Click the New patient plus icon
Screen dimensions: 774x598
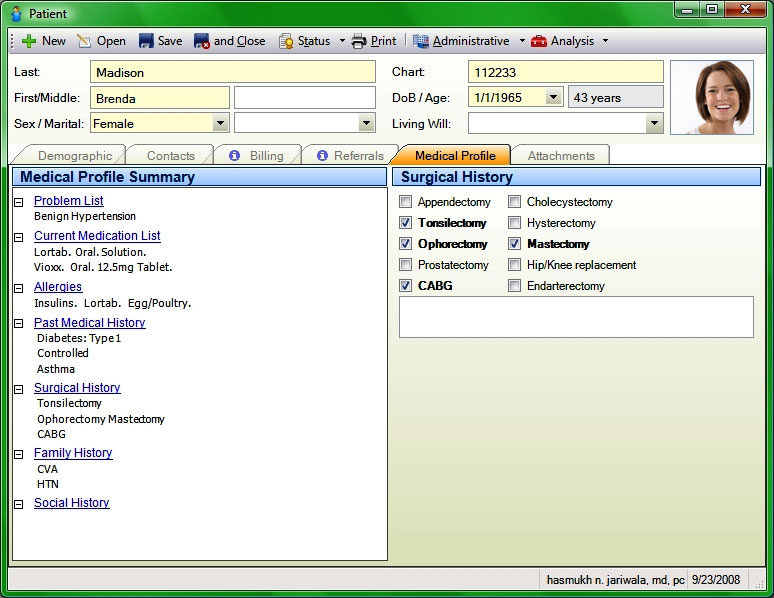[x=28, y=41]
